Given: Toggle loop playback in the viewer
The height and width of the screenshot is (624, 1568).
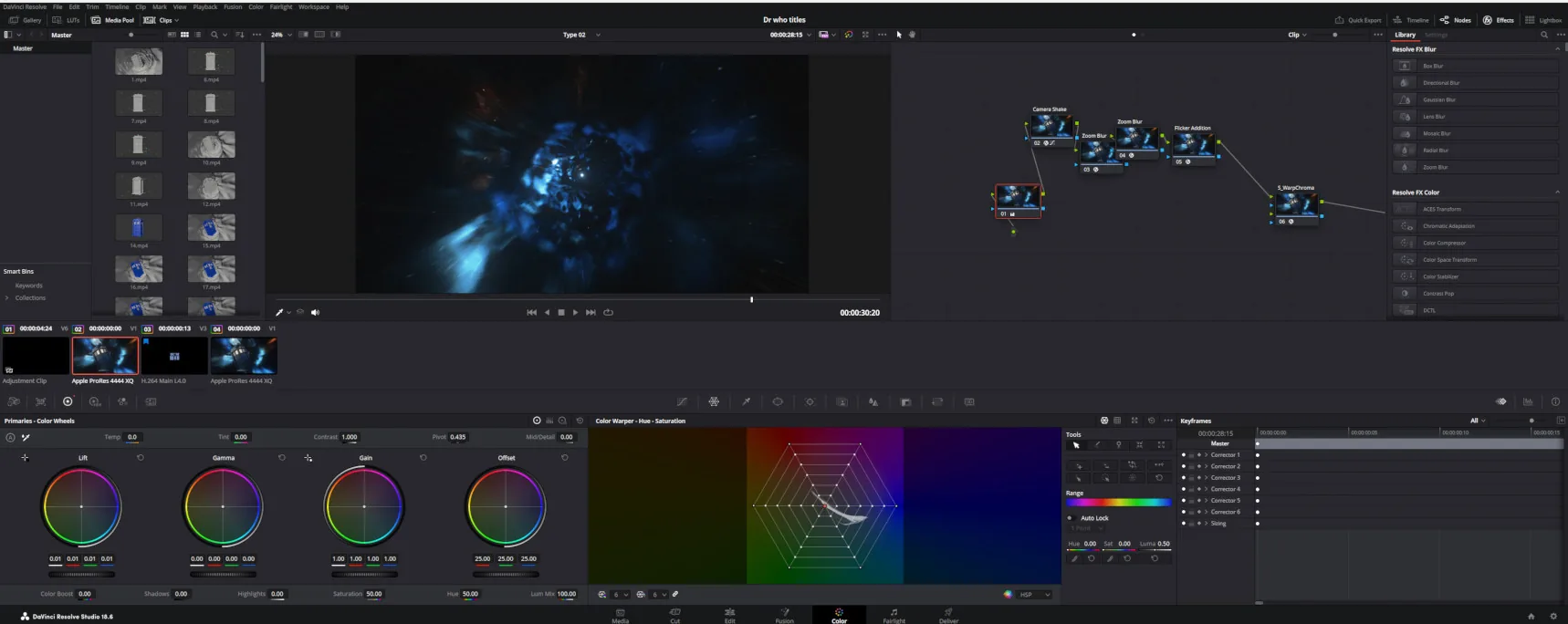Looking at the screenshot, I should pos(608,312).
